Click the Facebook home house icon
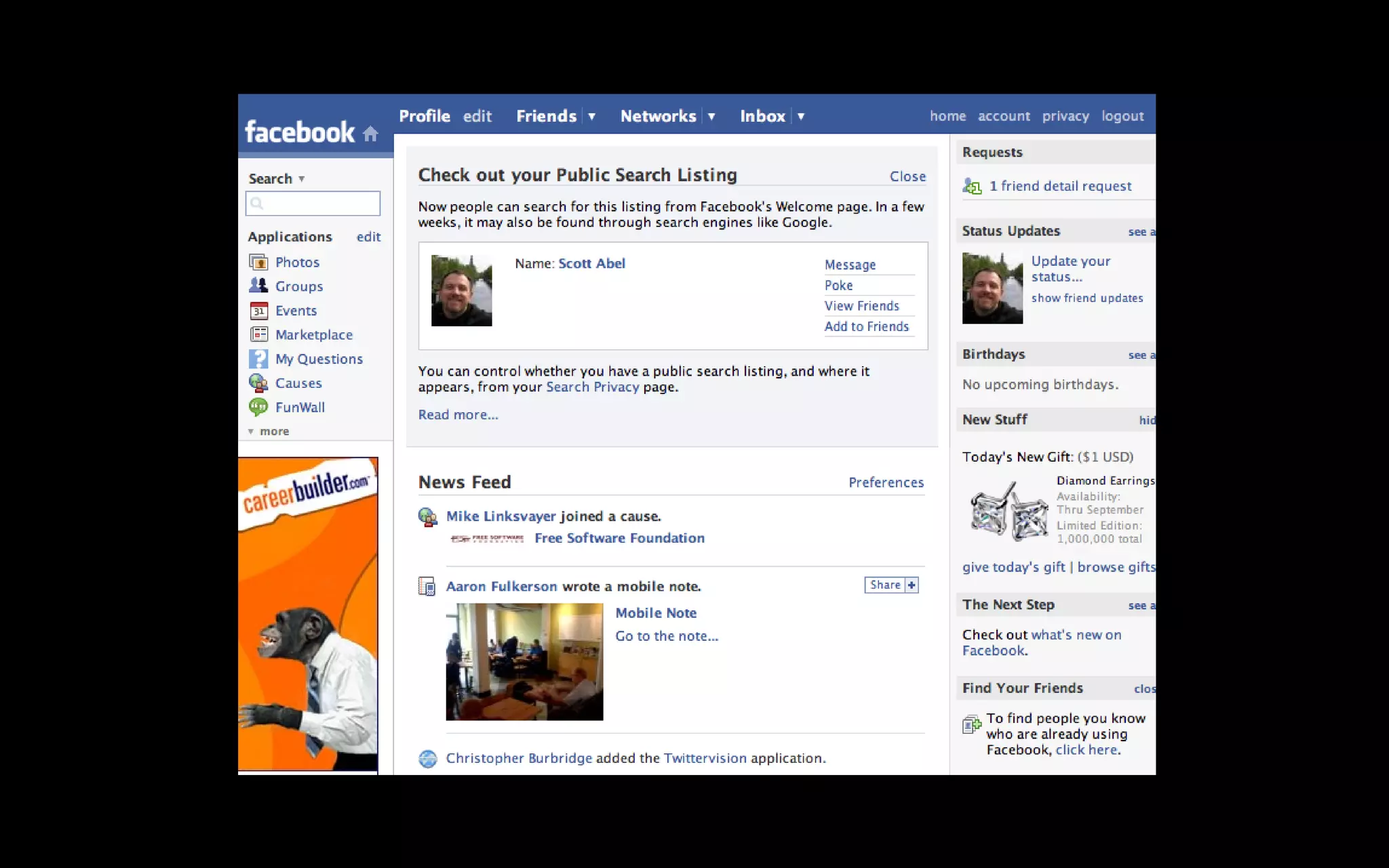Image resolution: width=1389 pixels, height=868 pixels. 370,134
